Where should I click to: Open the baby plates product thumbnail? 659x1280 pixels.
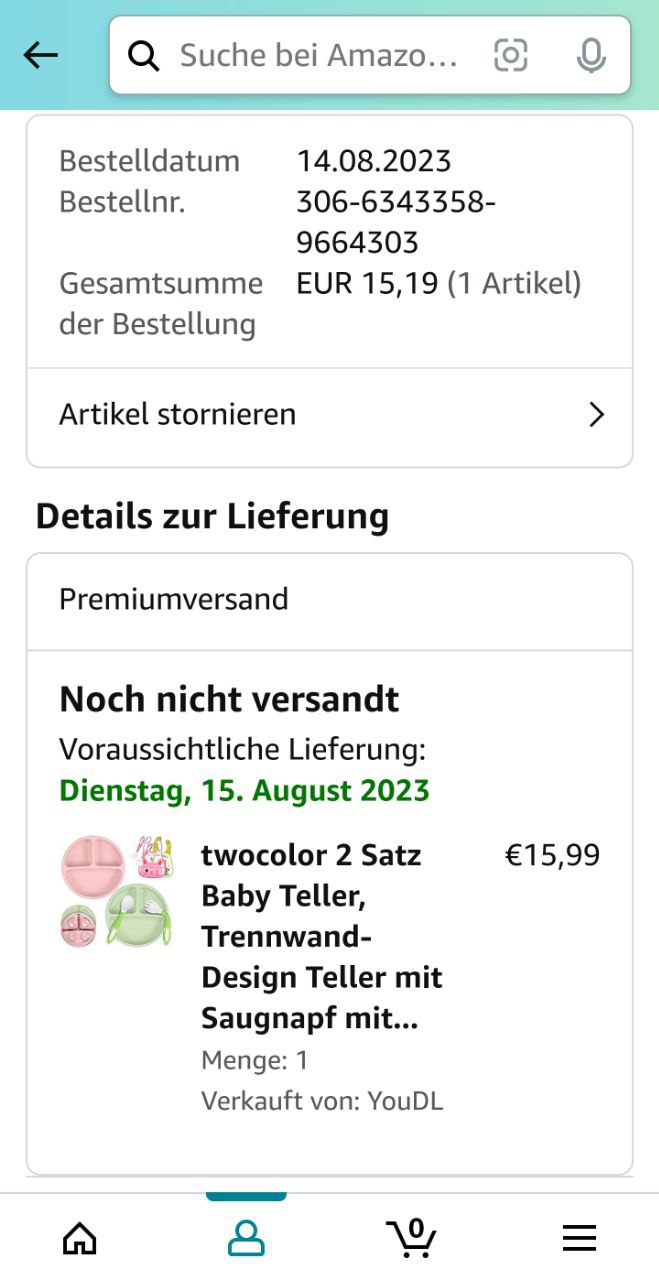point(117,891)
